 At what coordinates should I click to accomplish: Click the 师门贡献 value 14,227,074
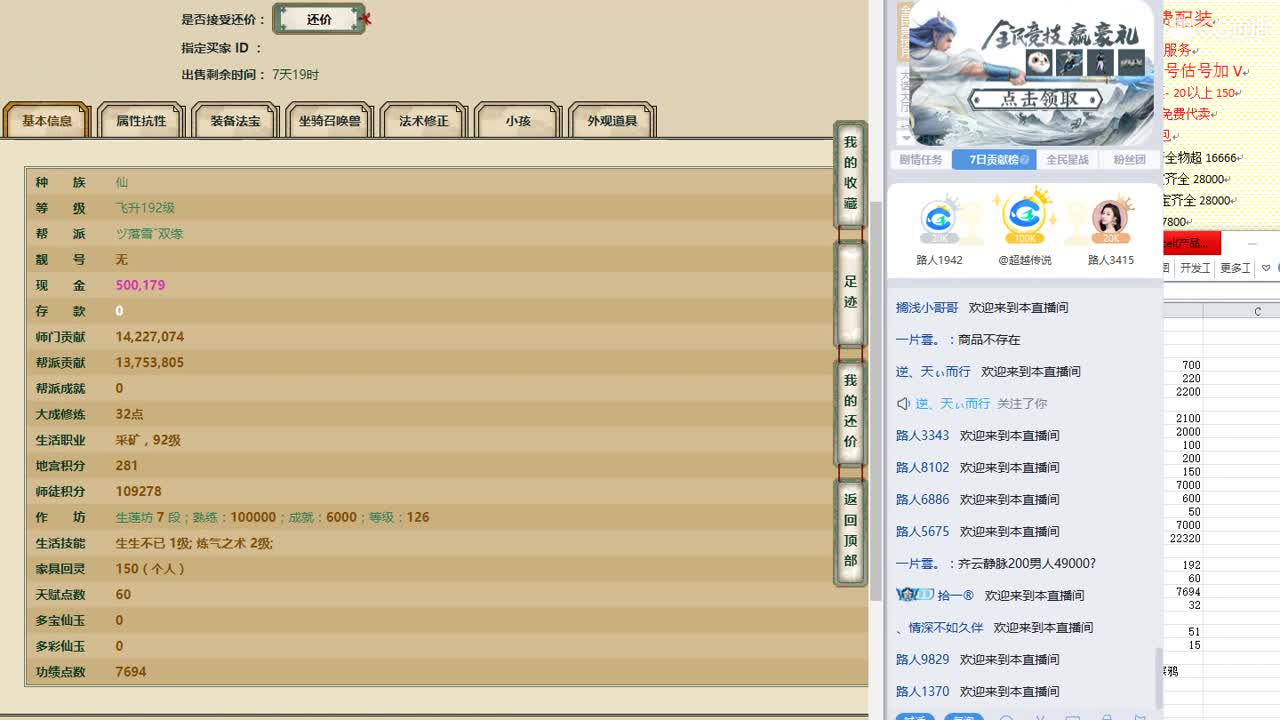(x=150, y=337)
